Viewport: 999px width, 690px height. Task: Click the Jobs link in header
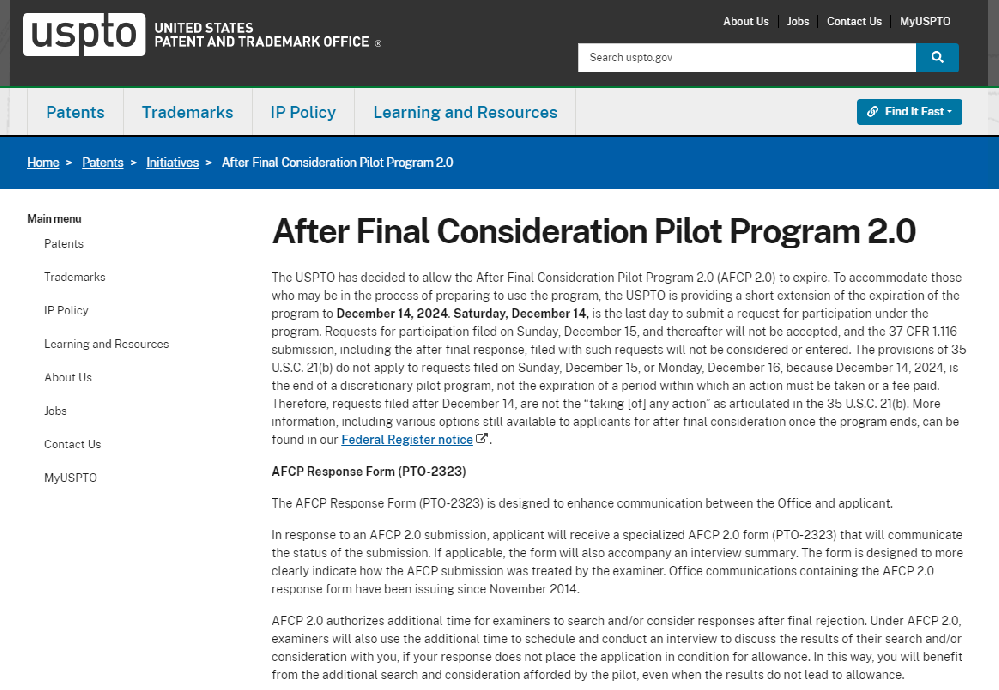click(798, 21)
